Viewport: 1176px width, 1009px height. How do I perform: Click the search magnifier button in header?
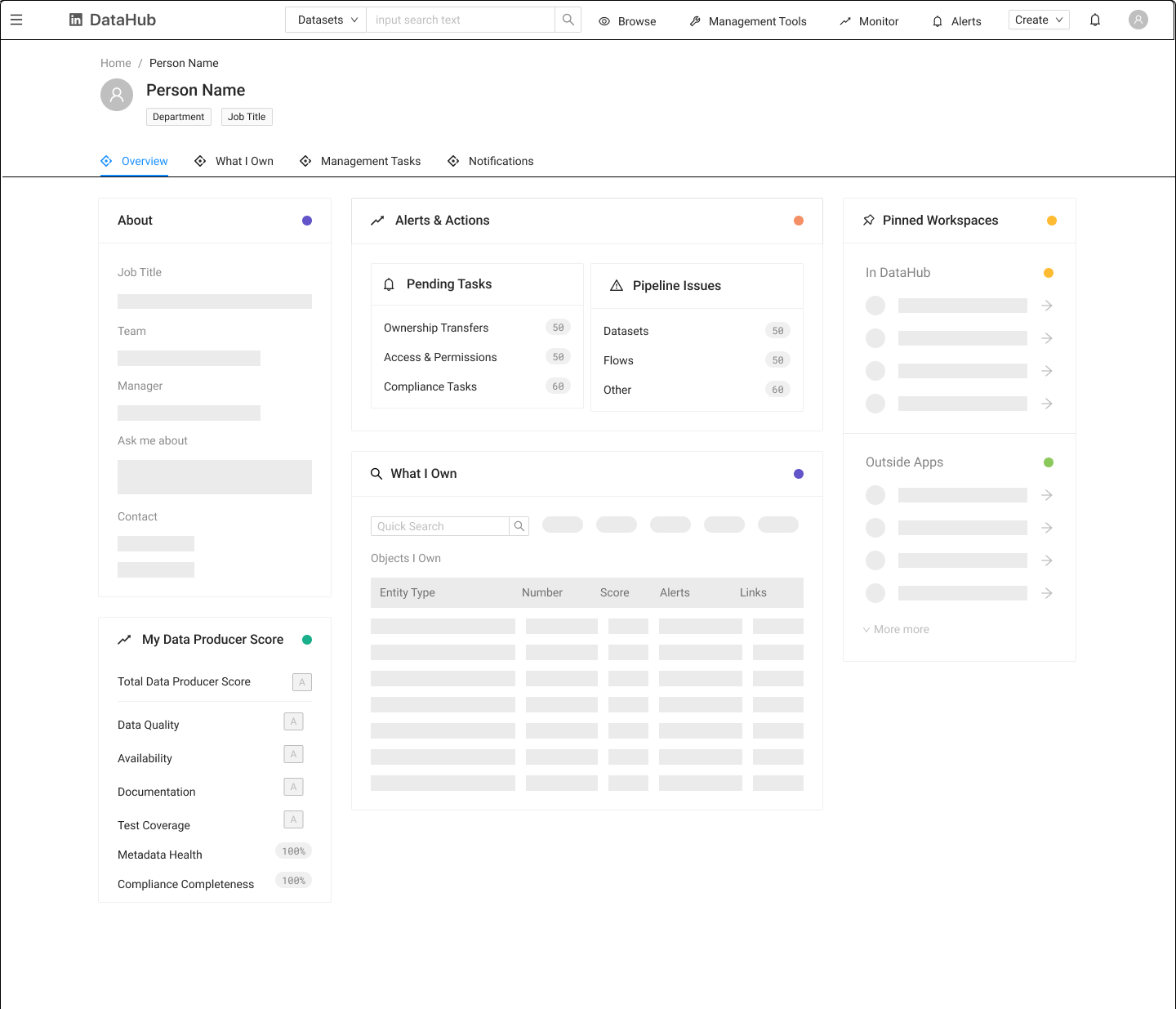[568, 20]
